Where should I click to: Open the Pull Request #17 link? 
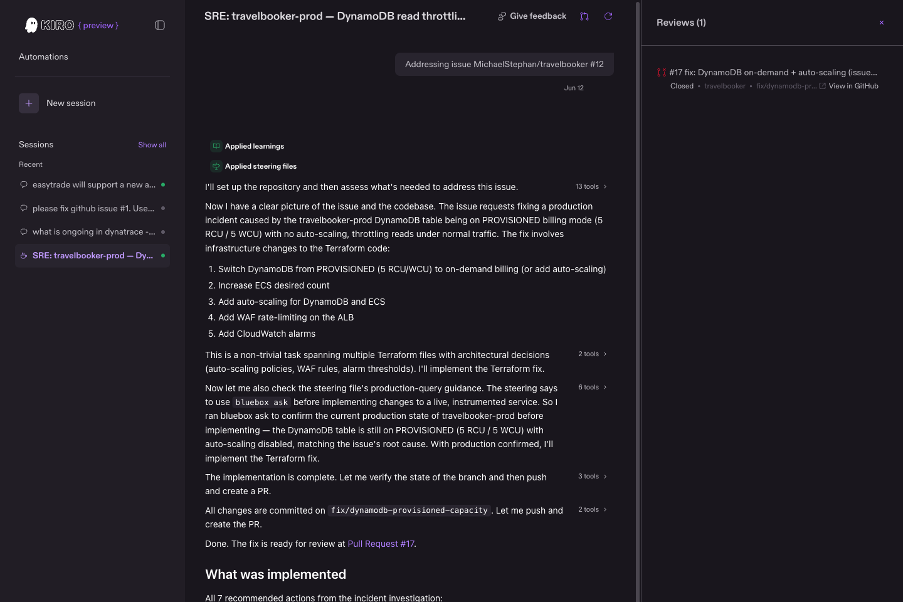[381, 544]
